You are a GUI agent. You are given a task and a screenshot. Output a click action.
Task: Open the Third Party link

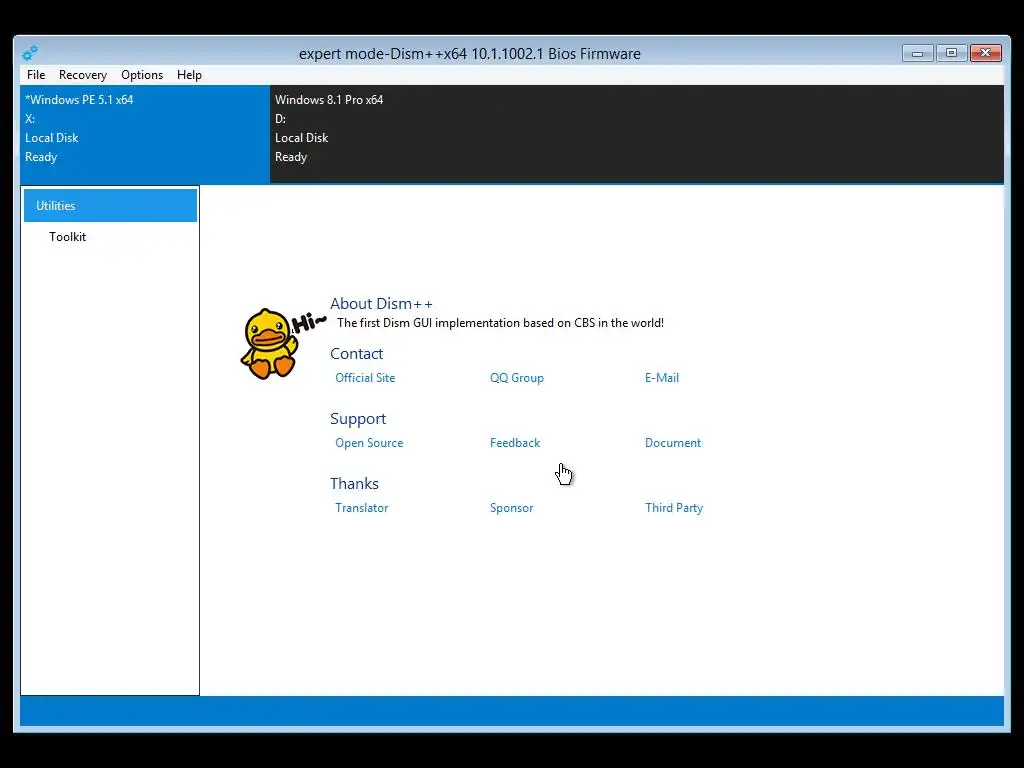[674, 508]
